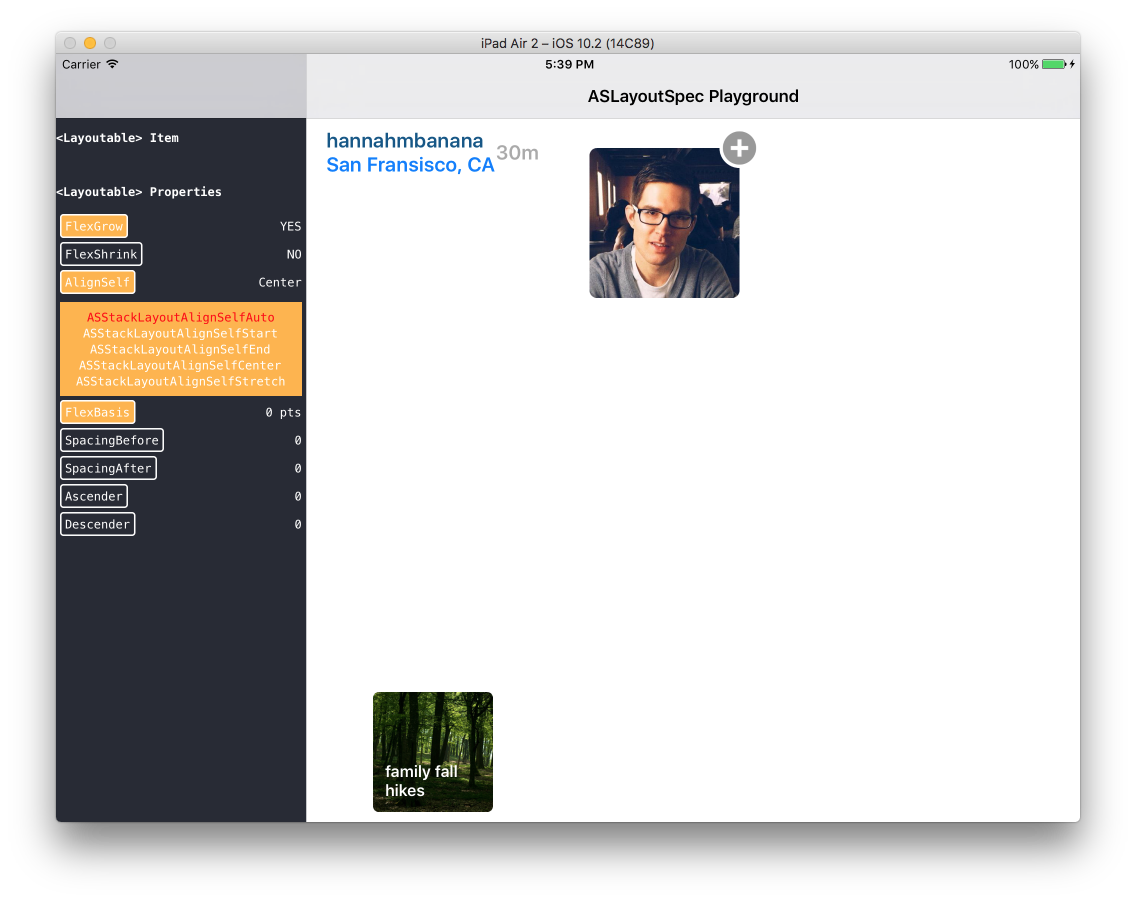
Task: Click the FlexBasis property button
Action: (x=97, y=412)
